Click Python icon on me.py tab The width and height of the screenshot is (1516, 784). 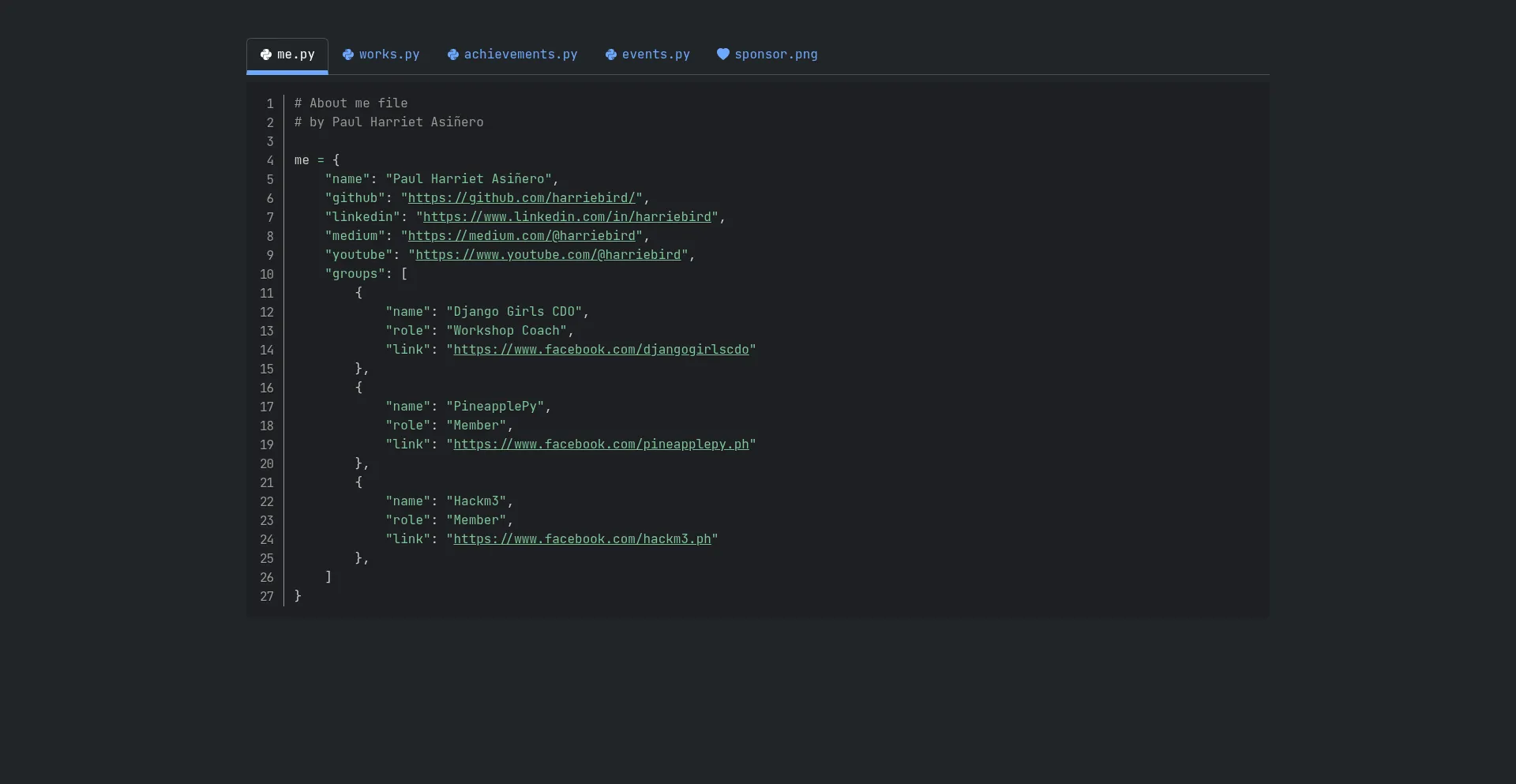(266, 54)
